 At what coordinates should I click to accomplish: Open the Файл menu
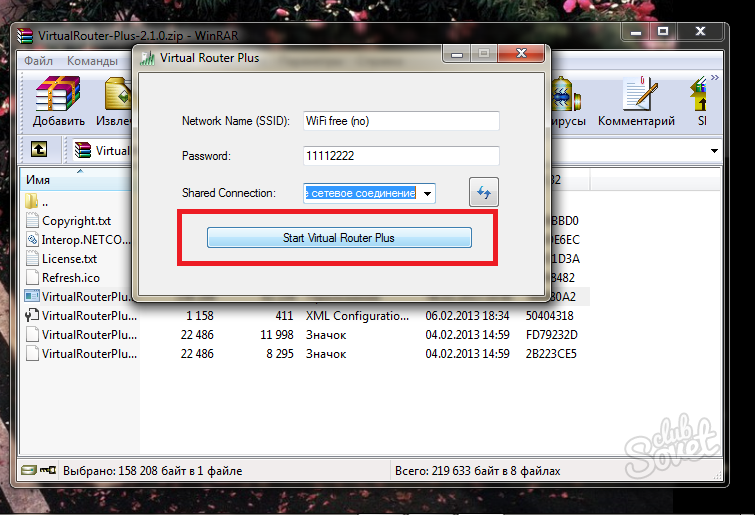pyautogui.click(x=39, y=60)
